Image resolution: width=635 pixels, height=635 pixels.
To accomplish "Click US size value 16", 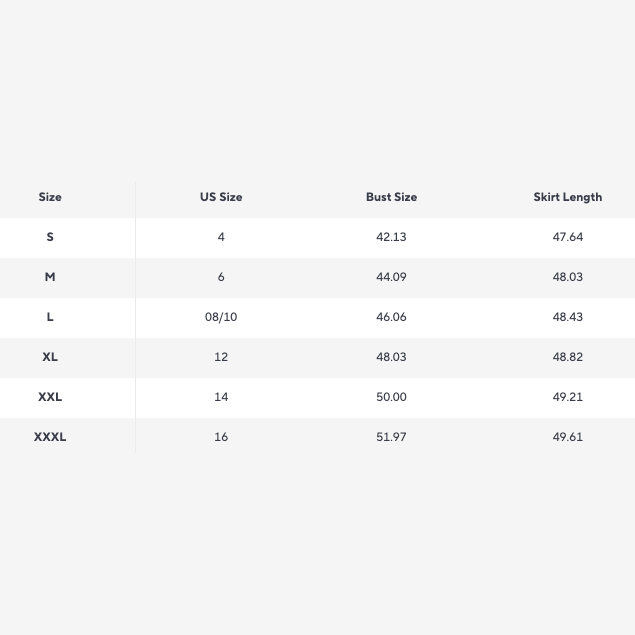I will pyautogui.click(x=221, y=437).
